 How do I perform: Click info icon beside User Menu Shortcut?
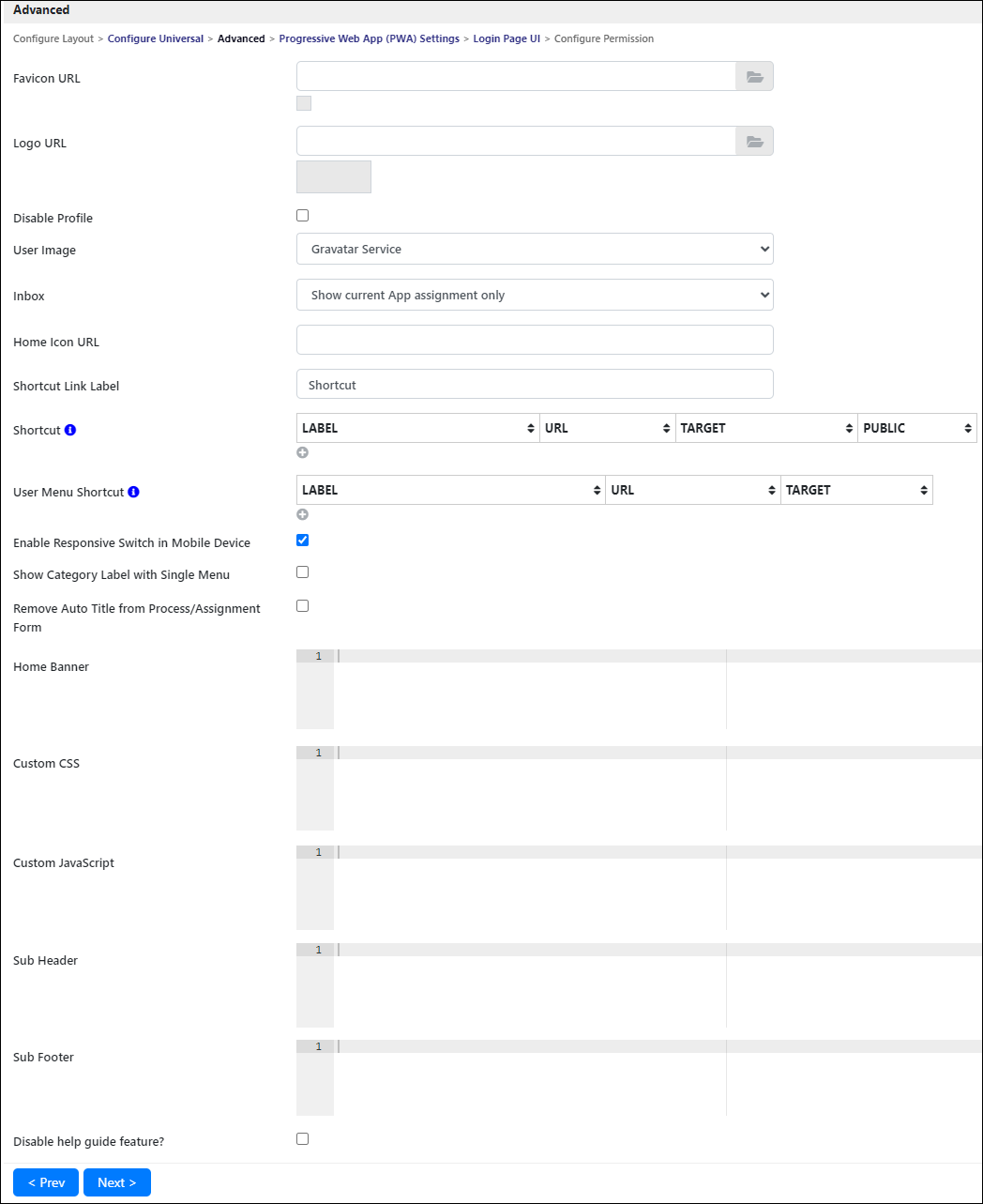pyautogui.click(x=134, y=492)
